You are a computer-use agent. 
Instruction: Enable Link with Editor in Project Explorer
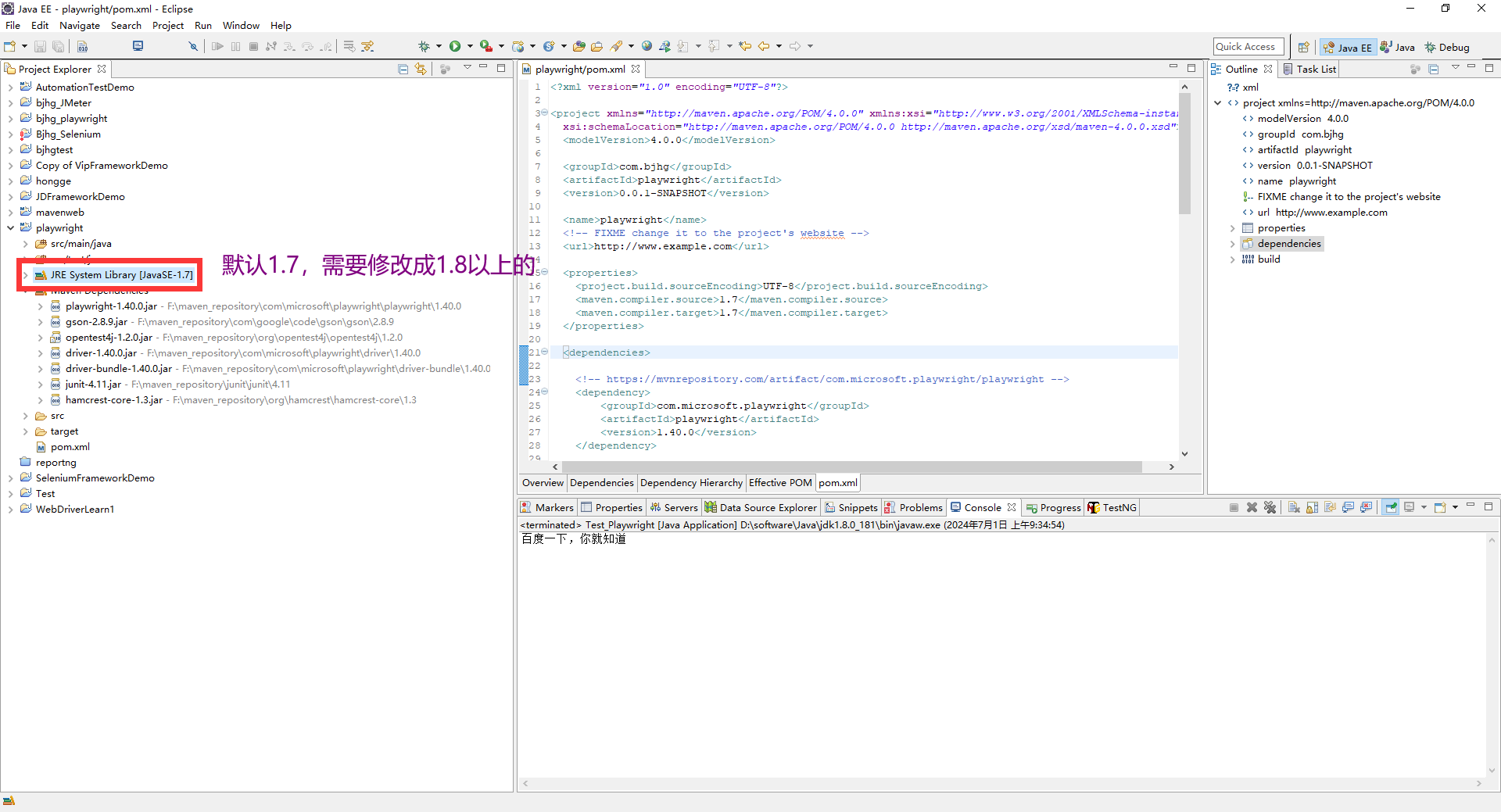pos(421,69)
